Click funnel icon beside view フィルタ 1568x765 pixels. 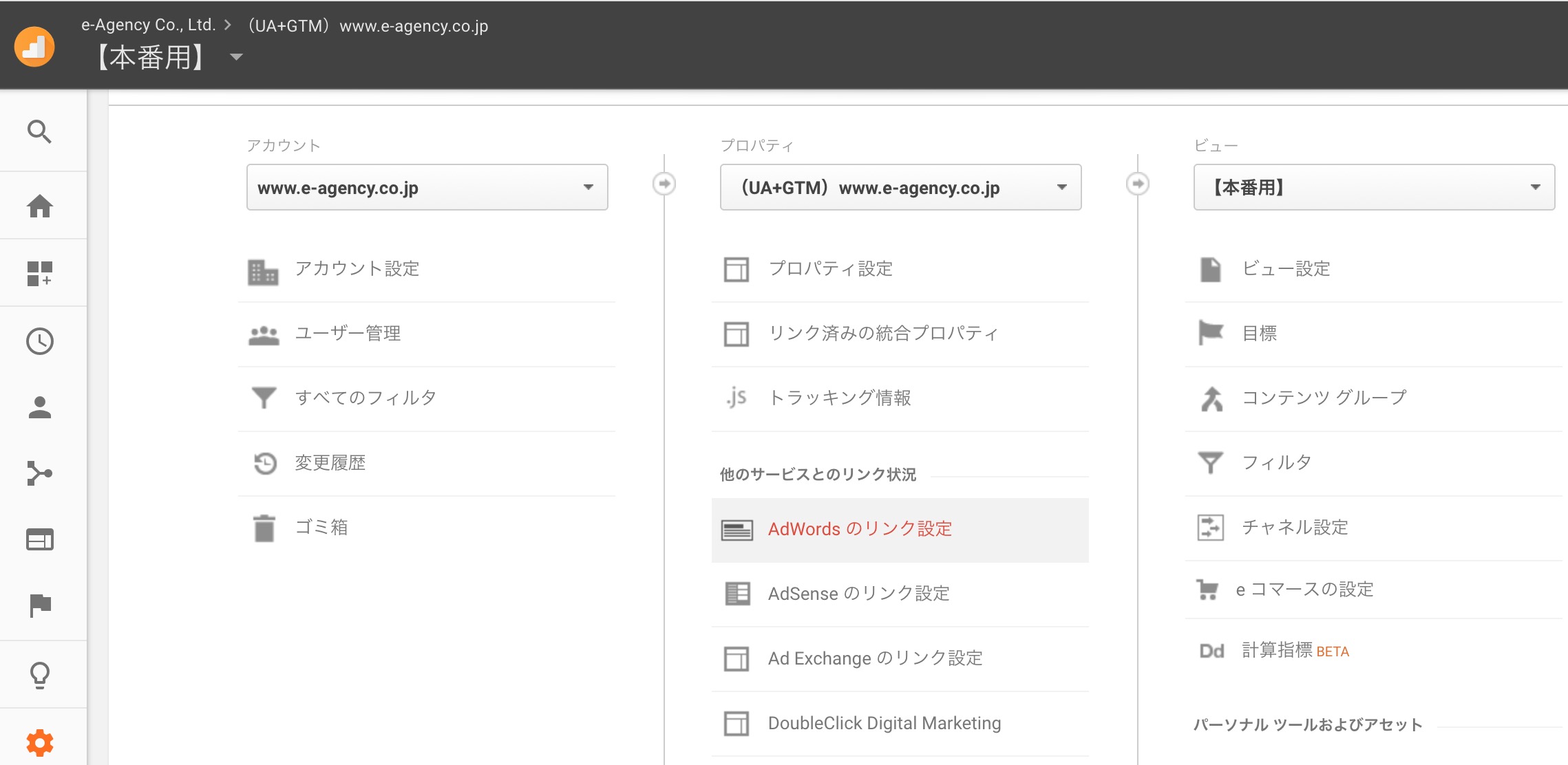1211,462
